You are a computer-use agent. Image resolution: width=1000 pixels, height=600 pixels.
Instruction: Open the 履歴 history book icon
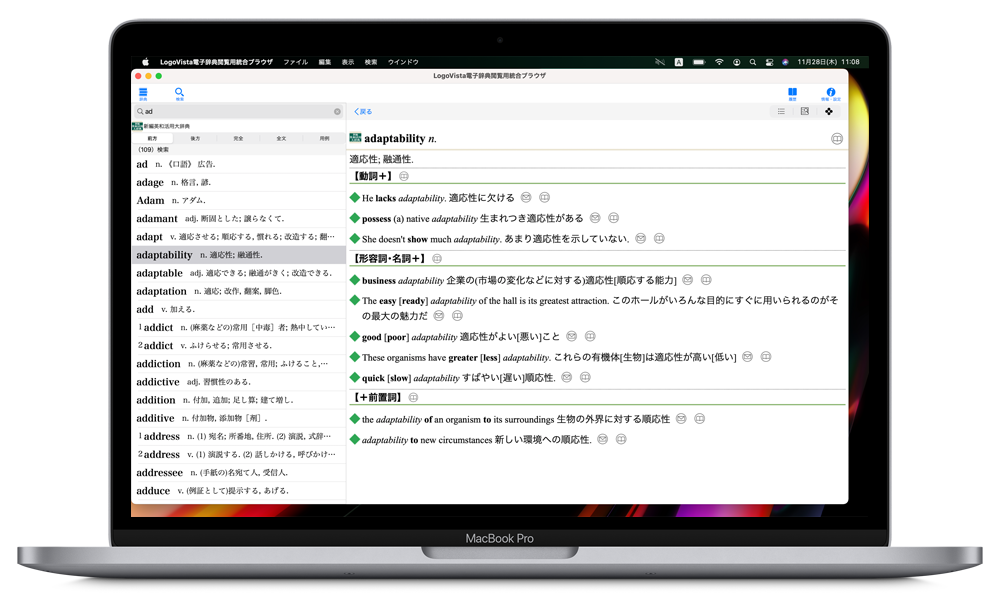(792, 94)
